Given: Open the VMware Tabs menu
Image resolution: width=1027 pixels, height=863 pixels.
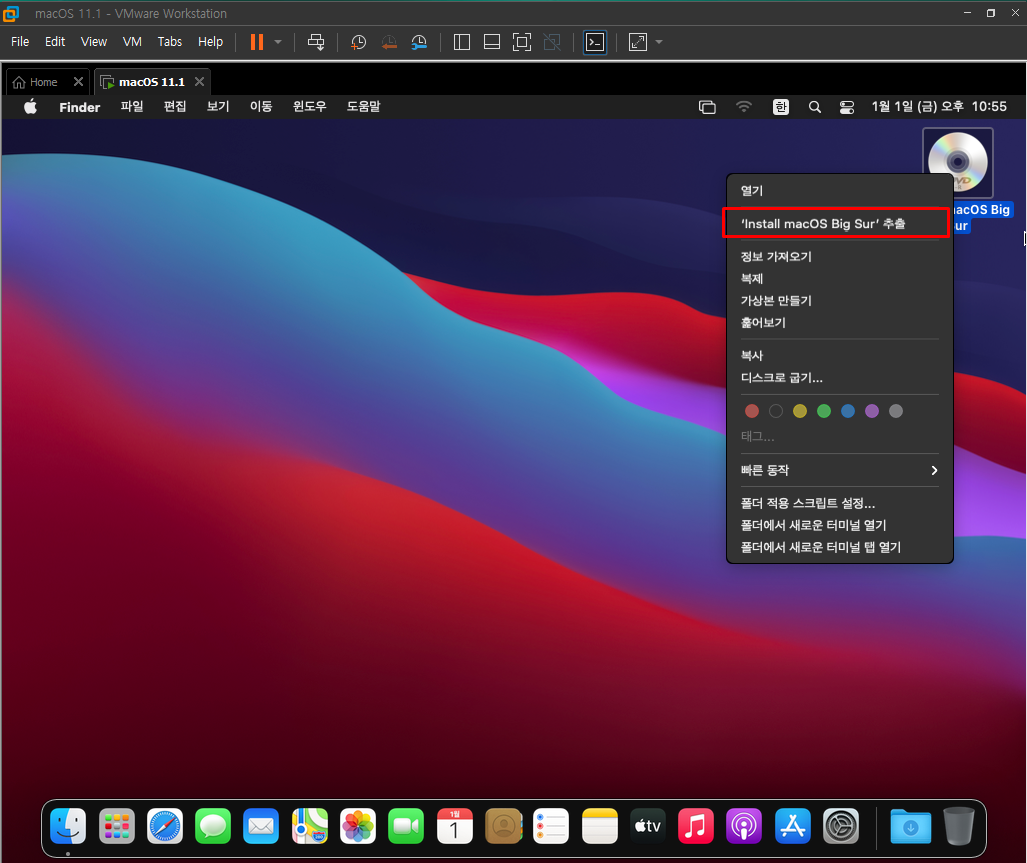Looking at the screenshot, I should point(170,41).
